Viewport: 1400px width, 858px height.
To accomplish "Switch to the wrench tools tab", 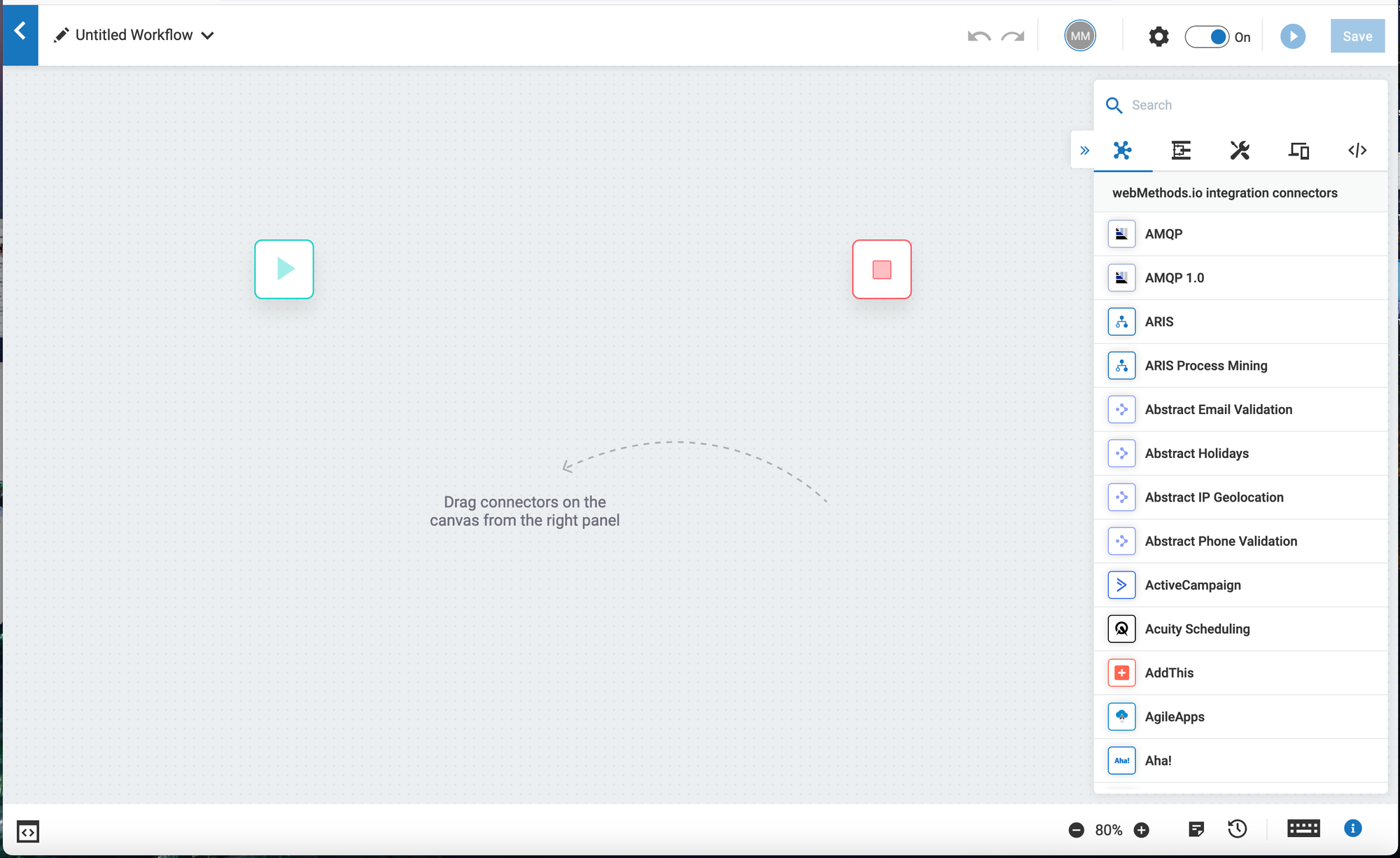I will click(x=1240, y=151).
